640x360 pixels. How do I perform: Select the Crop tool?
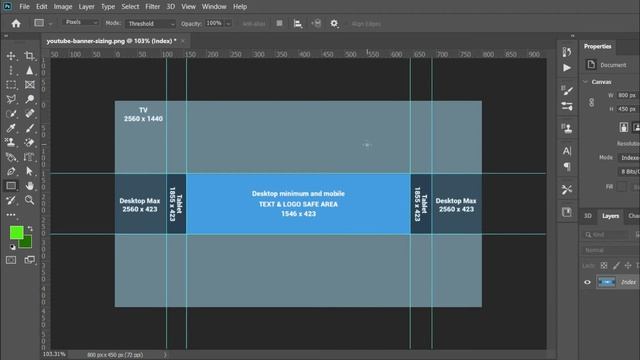point(29,56)
